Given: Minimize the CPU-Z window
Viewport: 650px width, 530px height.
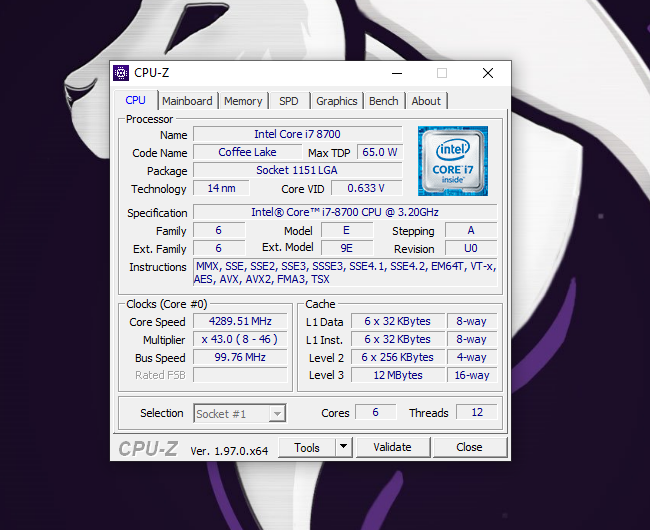Looking at the screenshot, I should [397, 73].
